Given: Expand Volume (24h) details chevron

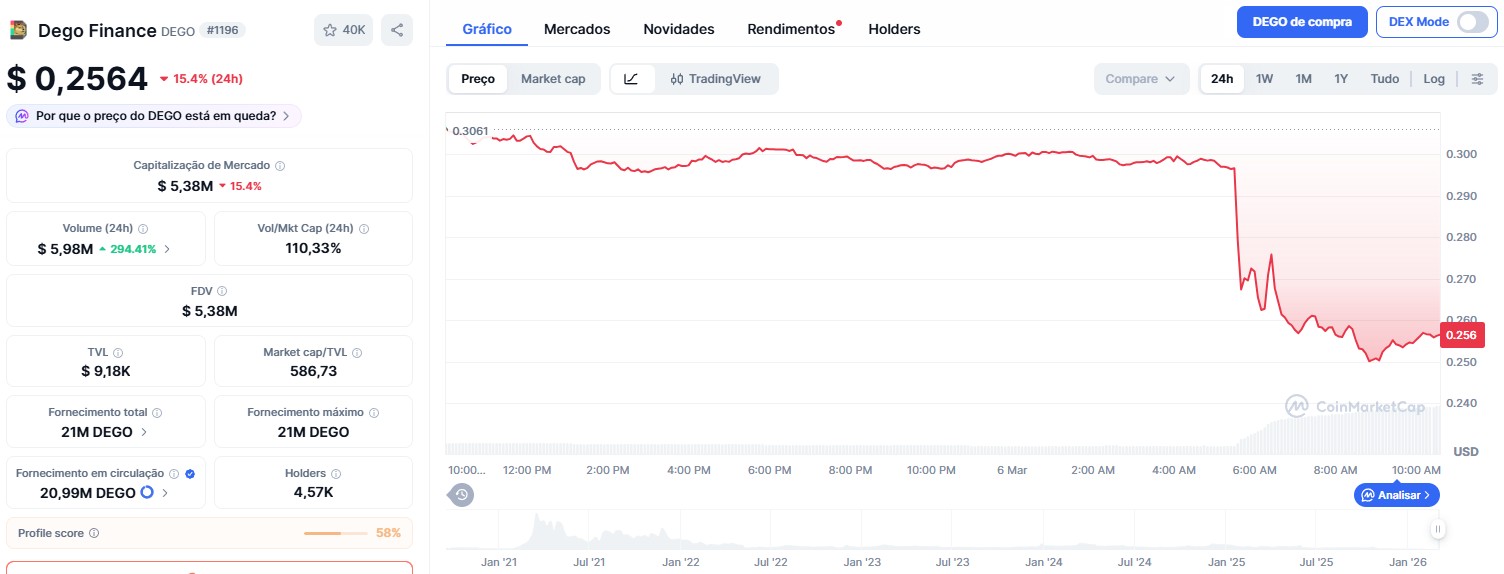Looking at the screenshot, I should point(167,249).
